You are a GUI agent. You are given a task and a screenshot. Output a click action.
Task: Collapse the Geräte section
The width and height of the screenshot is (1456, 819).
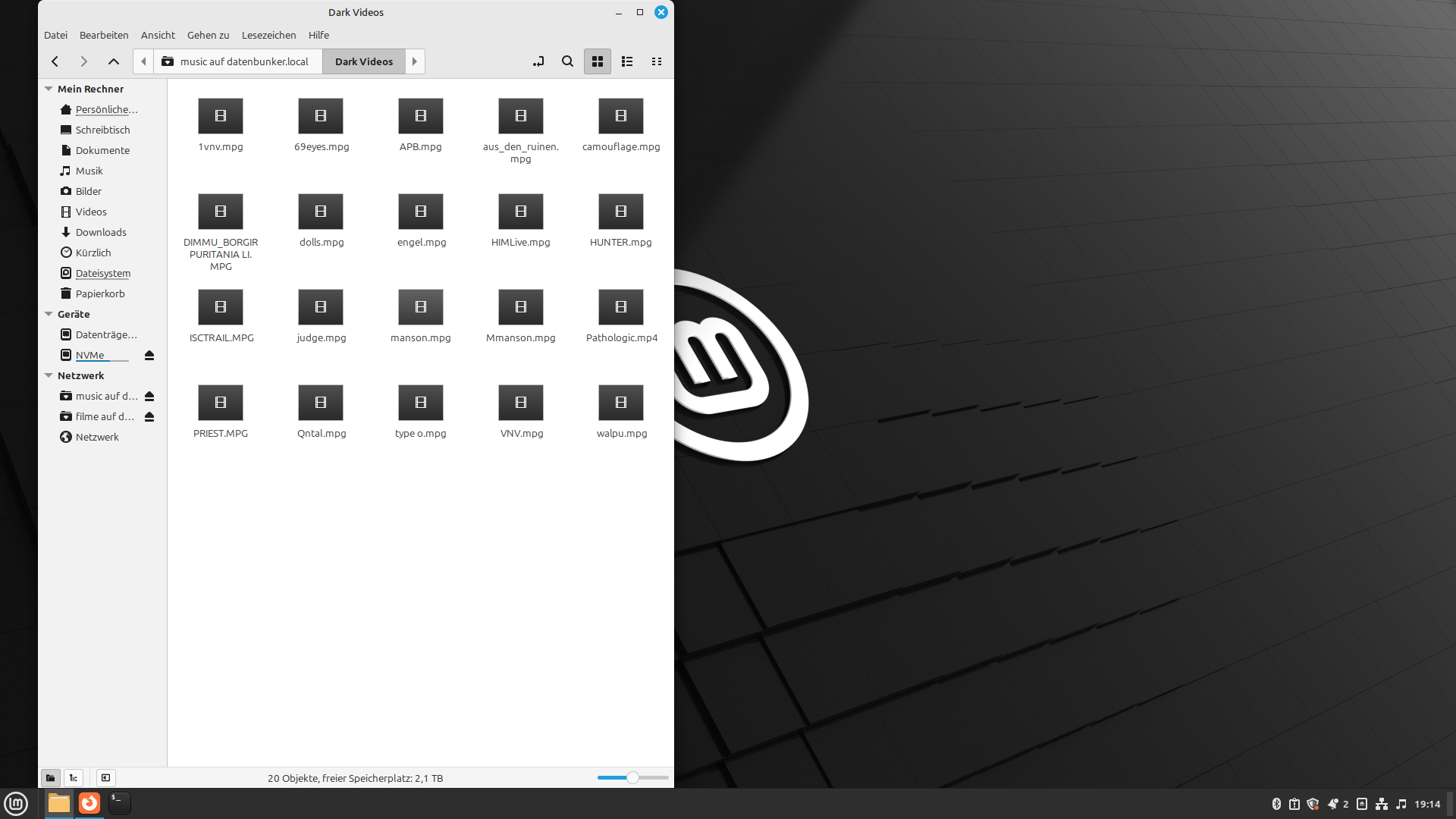(x=49, y=314)
